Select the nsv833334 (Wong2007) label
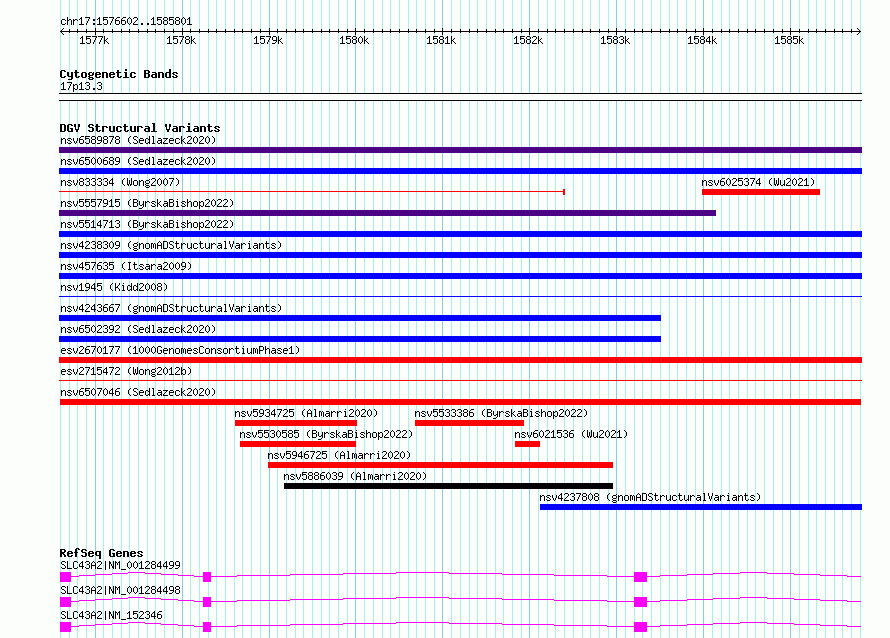 click(x=120, y=182)
